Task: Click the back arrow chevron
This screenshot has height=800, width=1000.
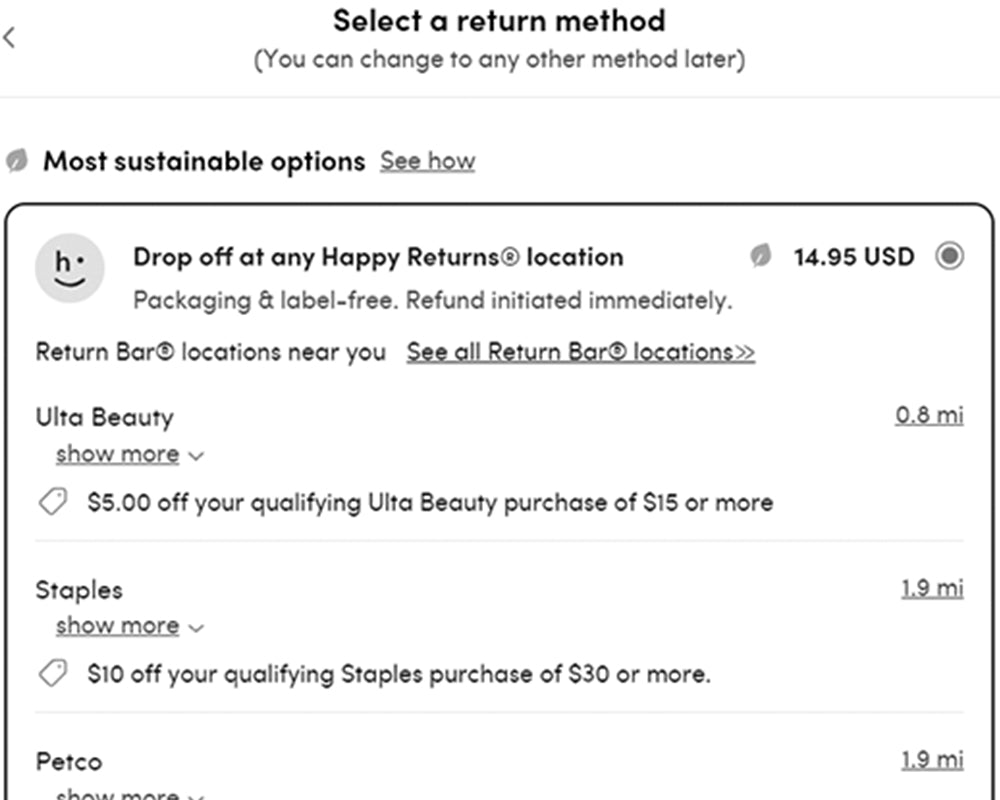Action: pyautogui.click(x=10, y=38)
